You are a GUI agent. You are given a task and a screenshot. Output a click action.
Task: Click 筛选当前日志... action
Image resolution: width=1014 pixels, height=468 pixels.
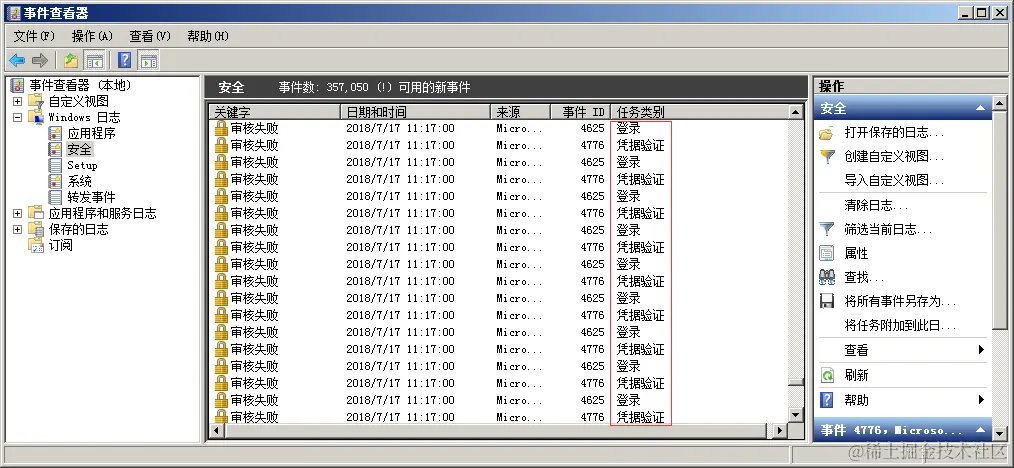click(x=888, y=229)
